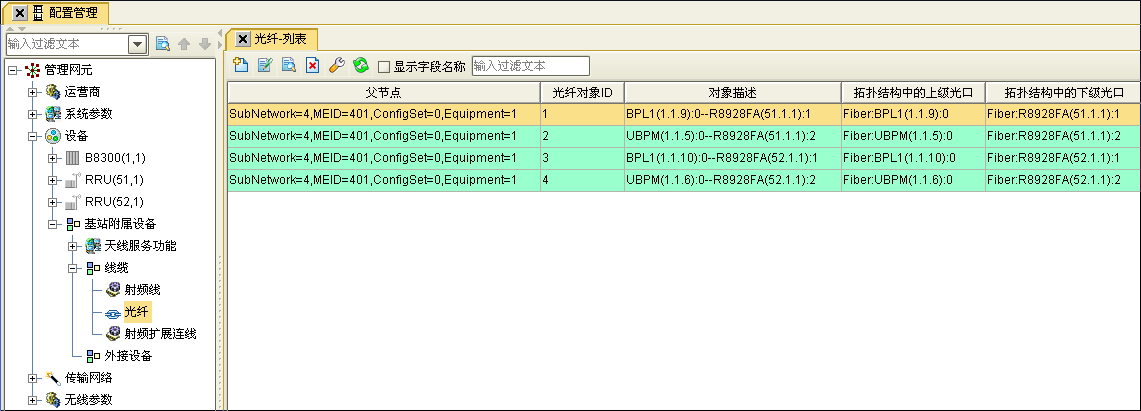Viewport: 1141px width, 411px height.
Task: Click cell BPL1(1.1.10):0--R8928FA(52.1.1):1
Action: tap(733, 158)
